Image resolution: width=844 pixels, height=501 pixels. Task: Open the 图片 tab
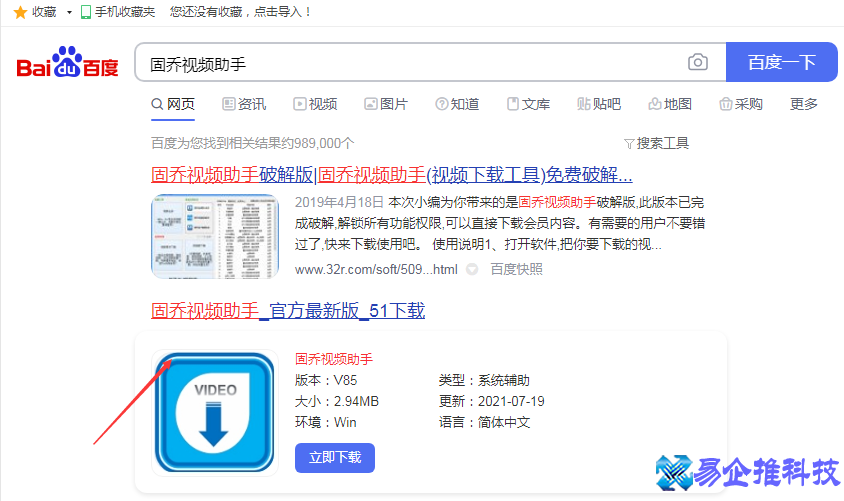point(386,104)
